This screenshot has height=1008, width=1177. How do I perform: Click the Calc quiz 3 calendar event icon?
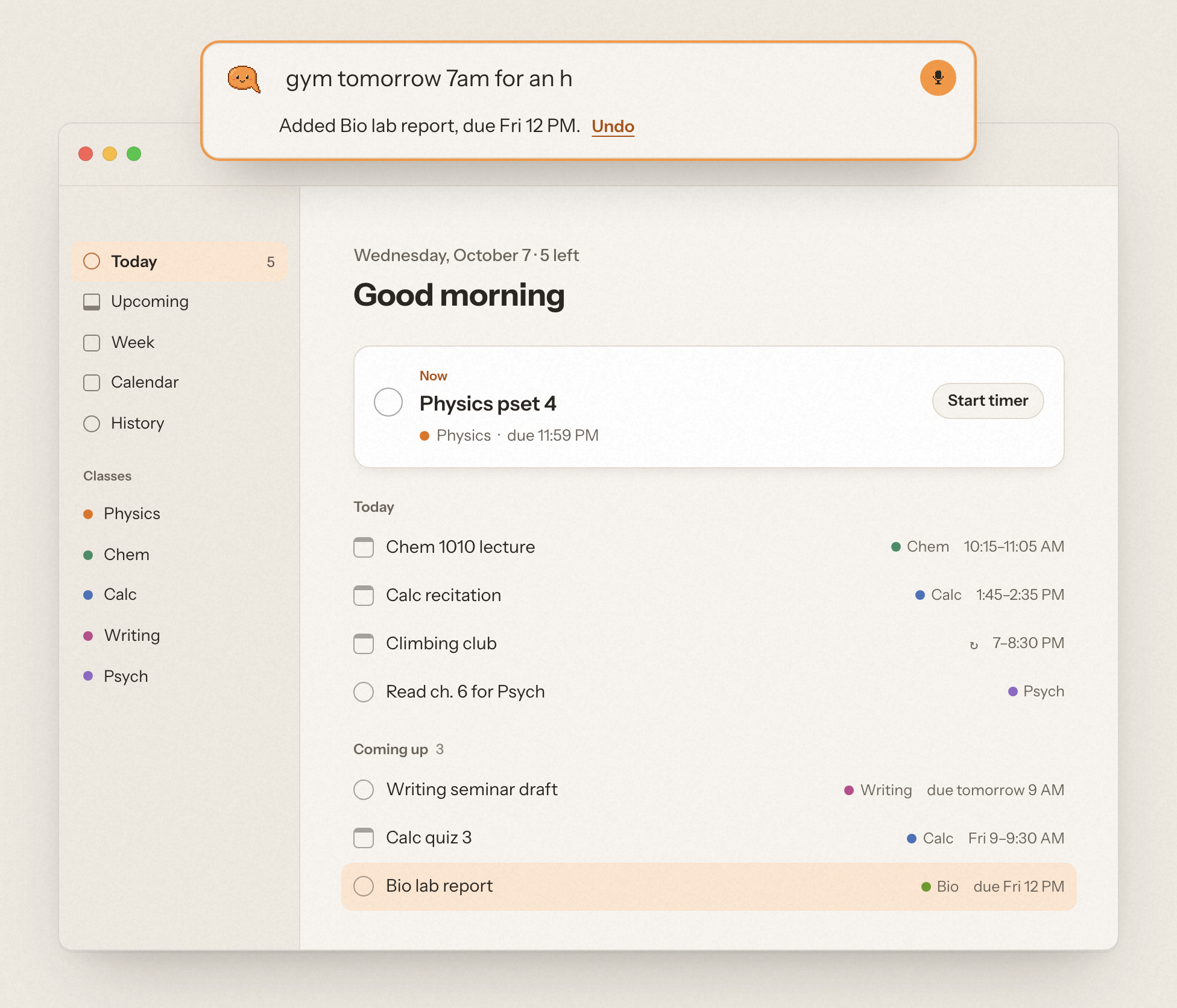[x=364, y=838]
